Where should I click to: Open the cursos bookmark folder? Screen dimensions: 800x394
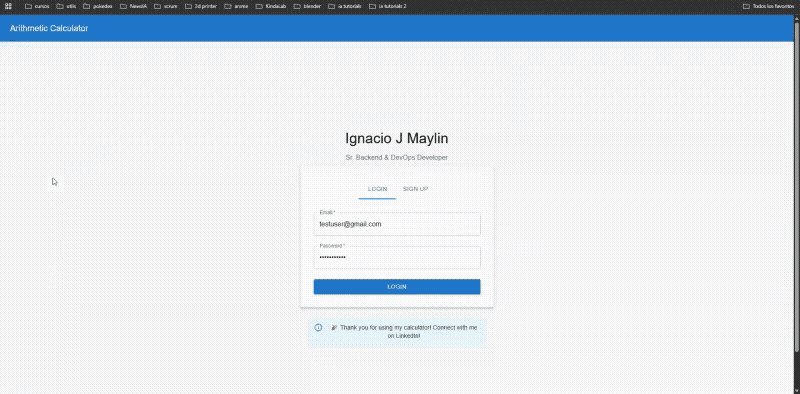[37, 6]
